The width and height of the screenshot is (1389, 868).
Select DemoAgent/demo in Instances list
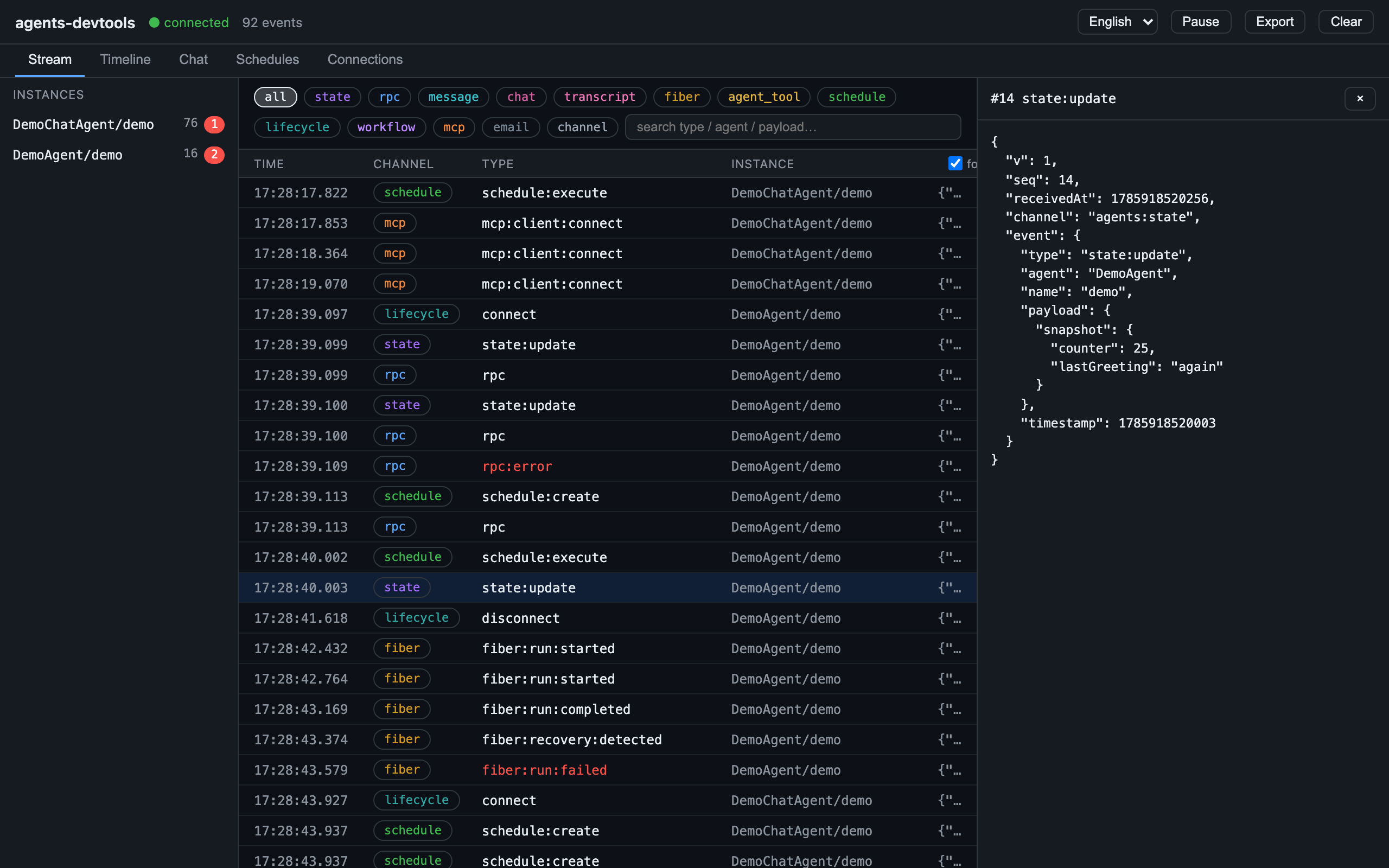pos(118,155)
